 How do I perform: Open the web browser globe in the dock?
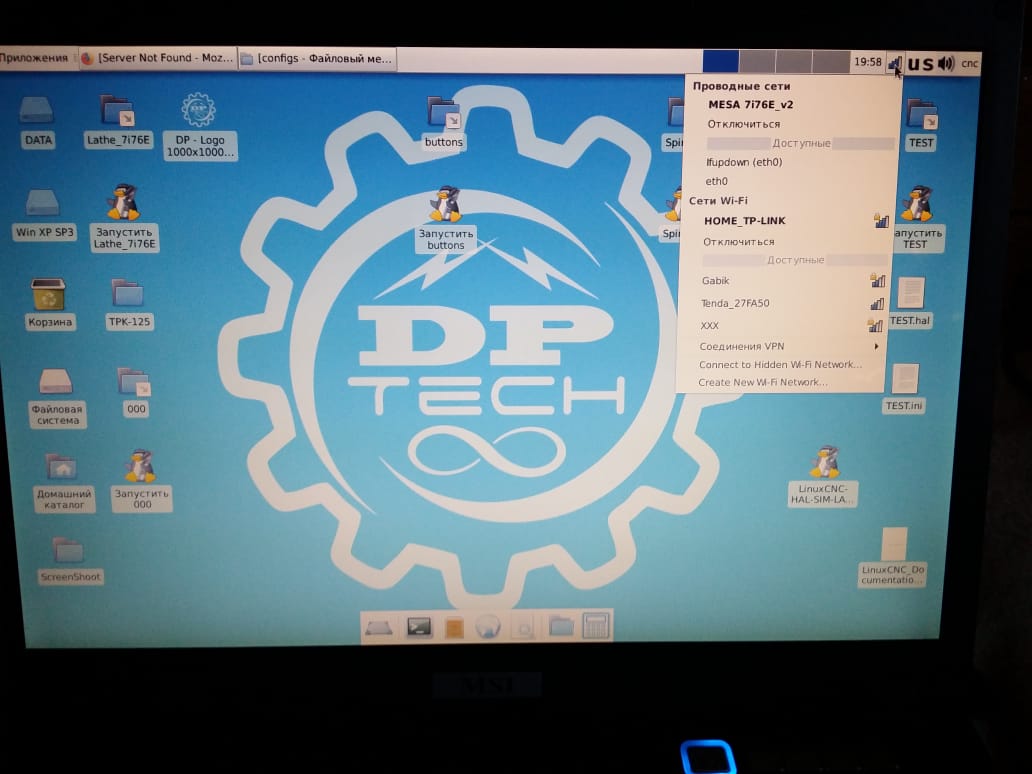(488, 627)
